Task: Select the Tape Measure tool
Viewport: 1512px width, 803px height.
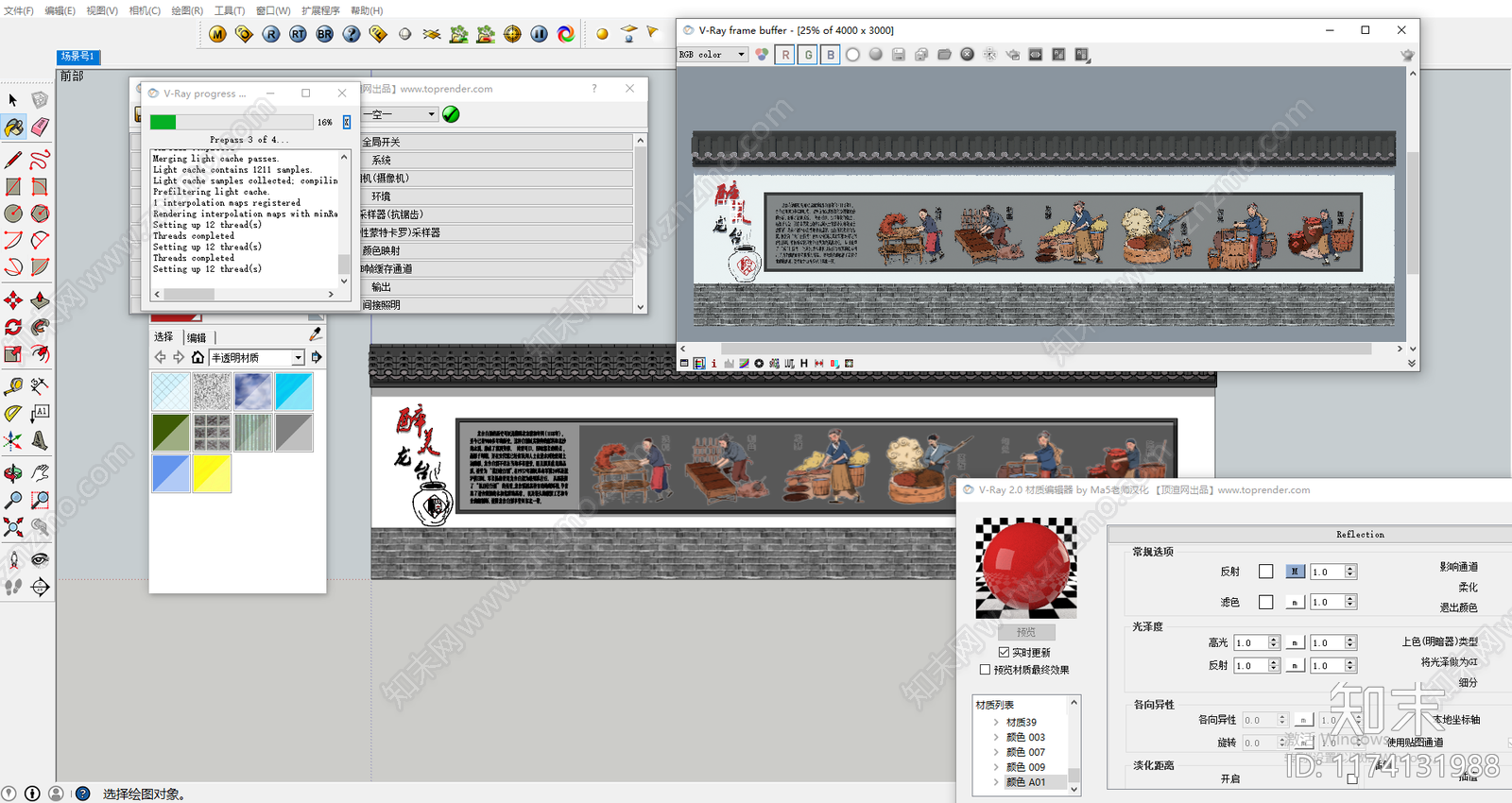Action: point(13,385)
